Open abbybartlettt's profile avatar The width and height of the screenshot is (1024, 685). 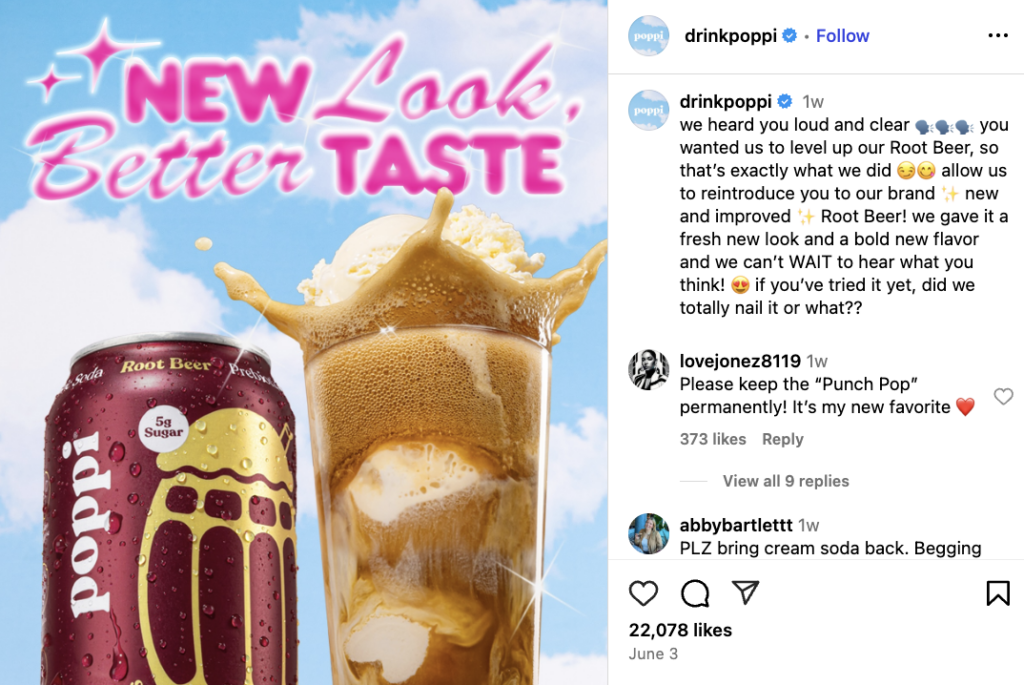[648, 534]
